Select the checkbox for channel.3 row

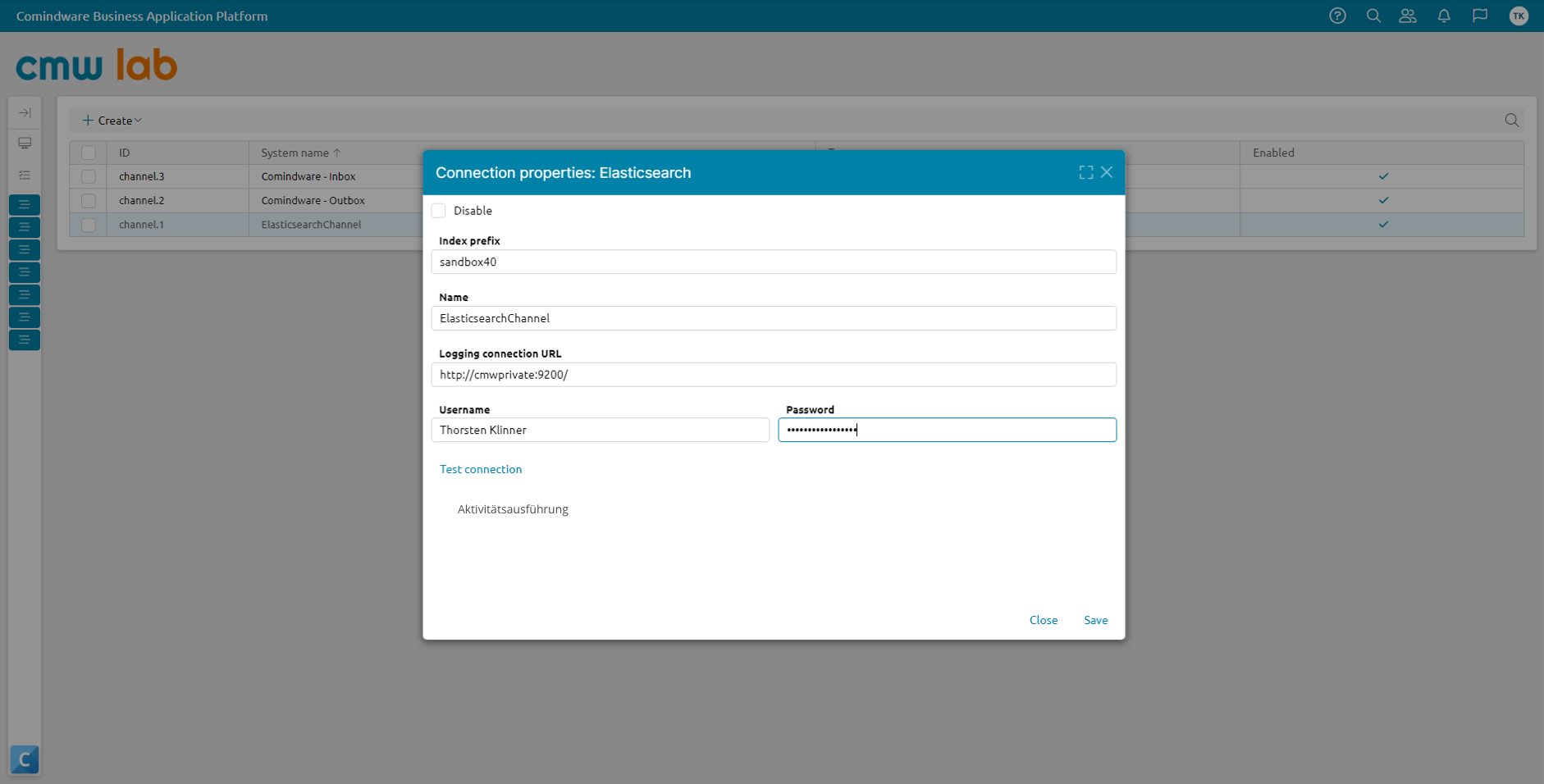[x=89, y=176]
